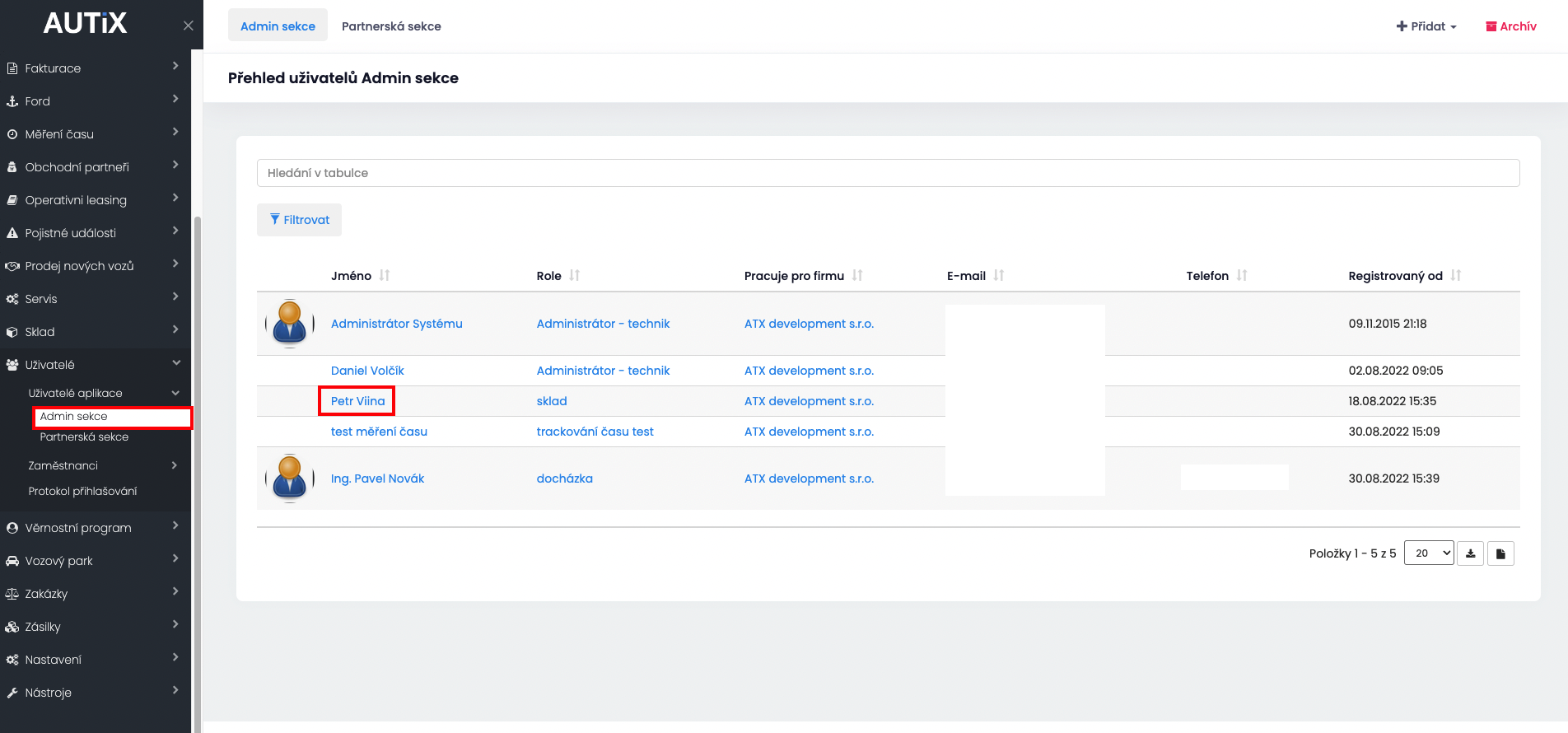Click Administrátor - technik role for Daniel Volčík
The height and width of the screenshot is (733, 1568).
tap(603, 371)
